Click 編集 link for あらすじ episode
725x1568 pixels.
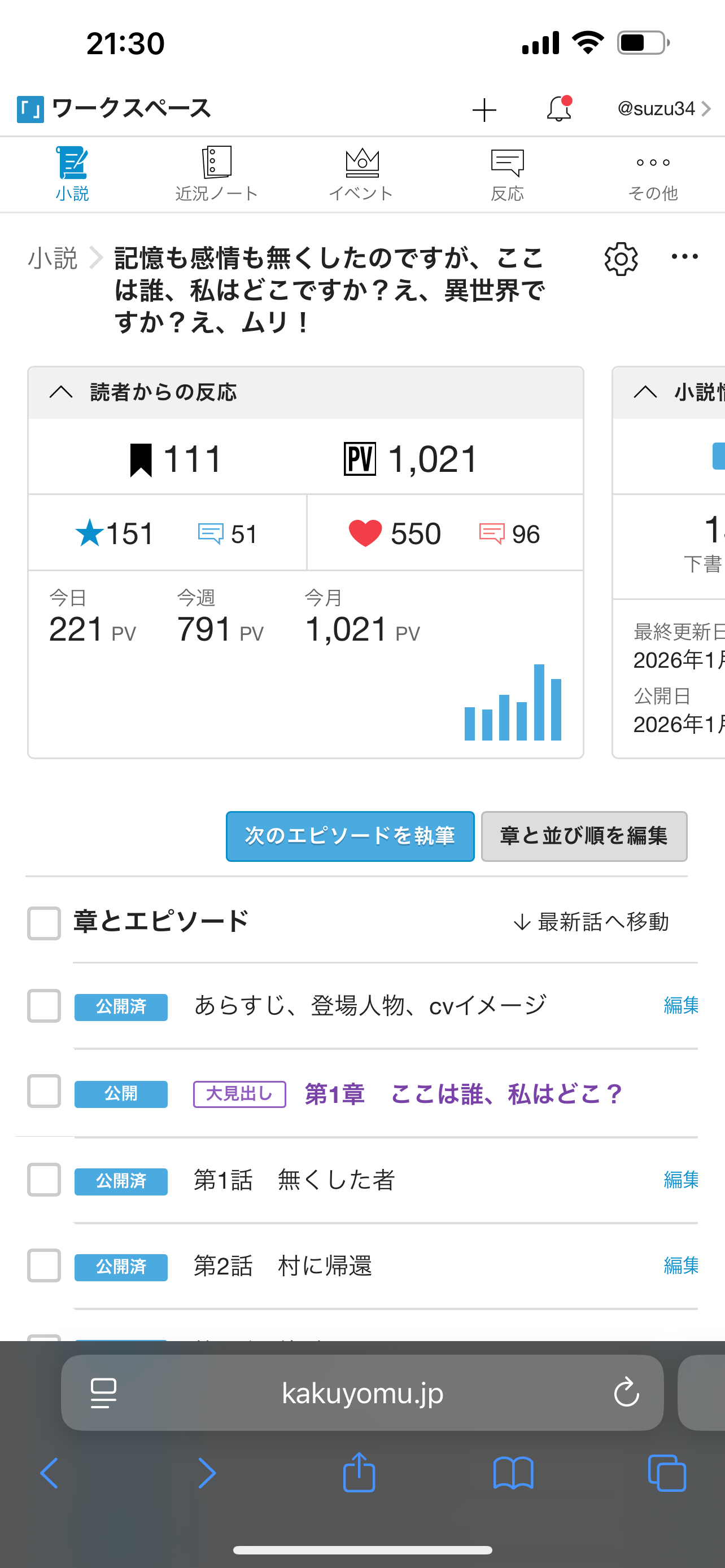680,1005
